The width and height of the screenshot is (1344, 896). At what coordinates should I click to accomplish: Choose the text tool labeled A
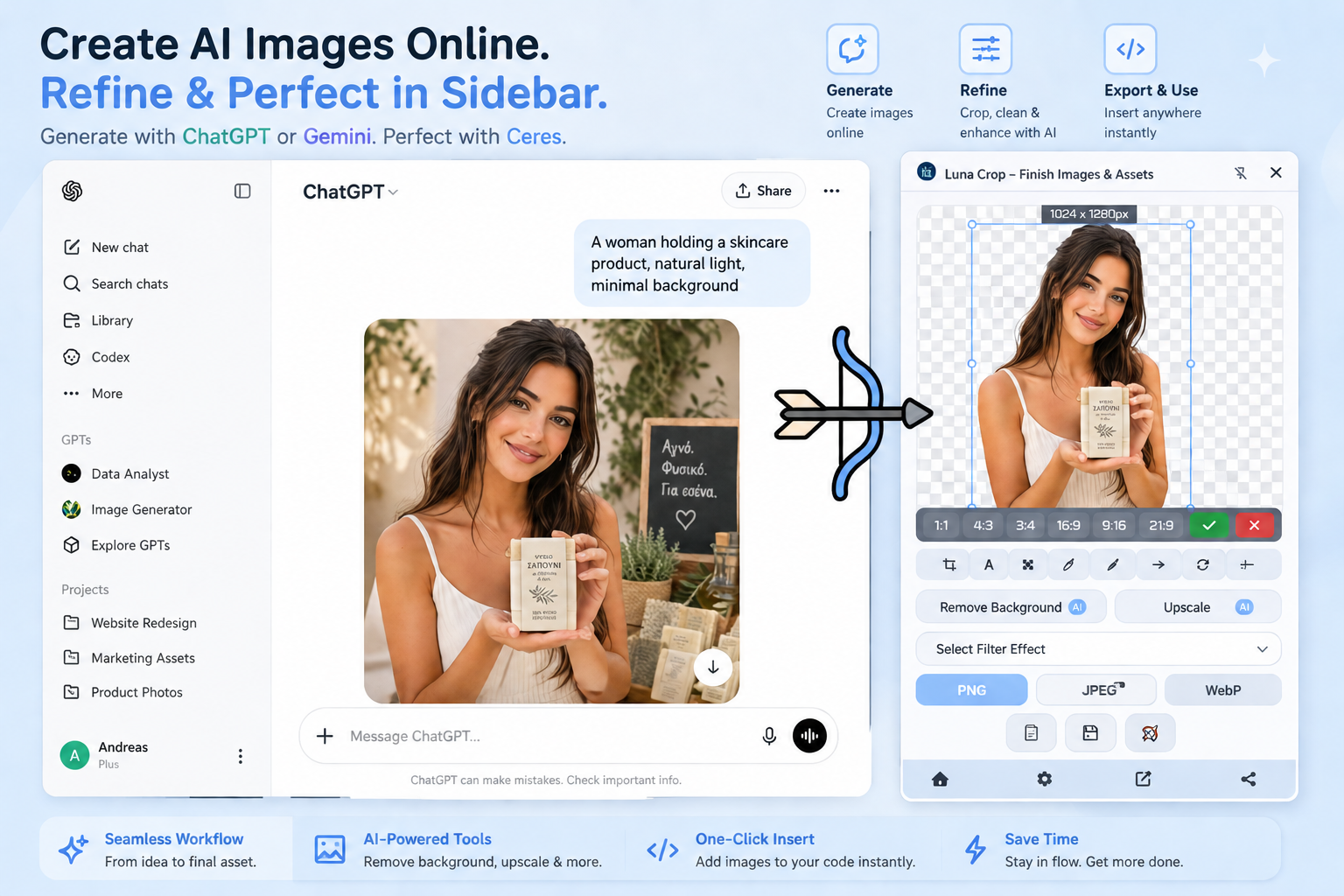tap(989, 565)
